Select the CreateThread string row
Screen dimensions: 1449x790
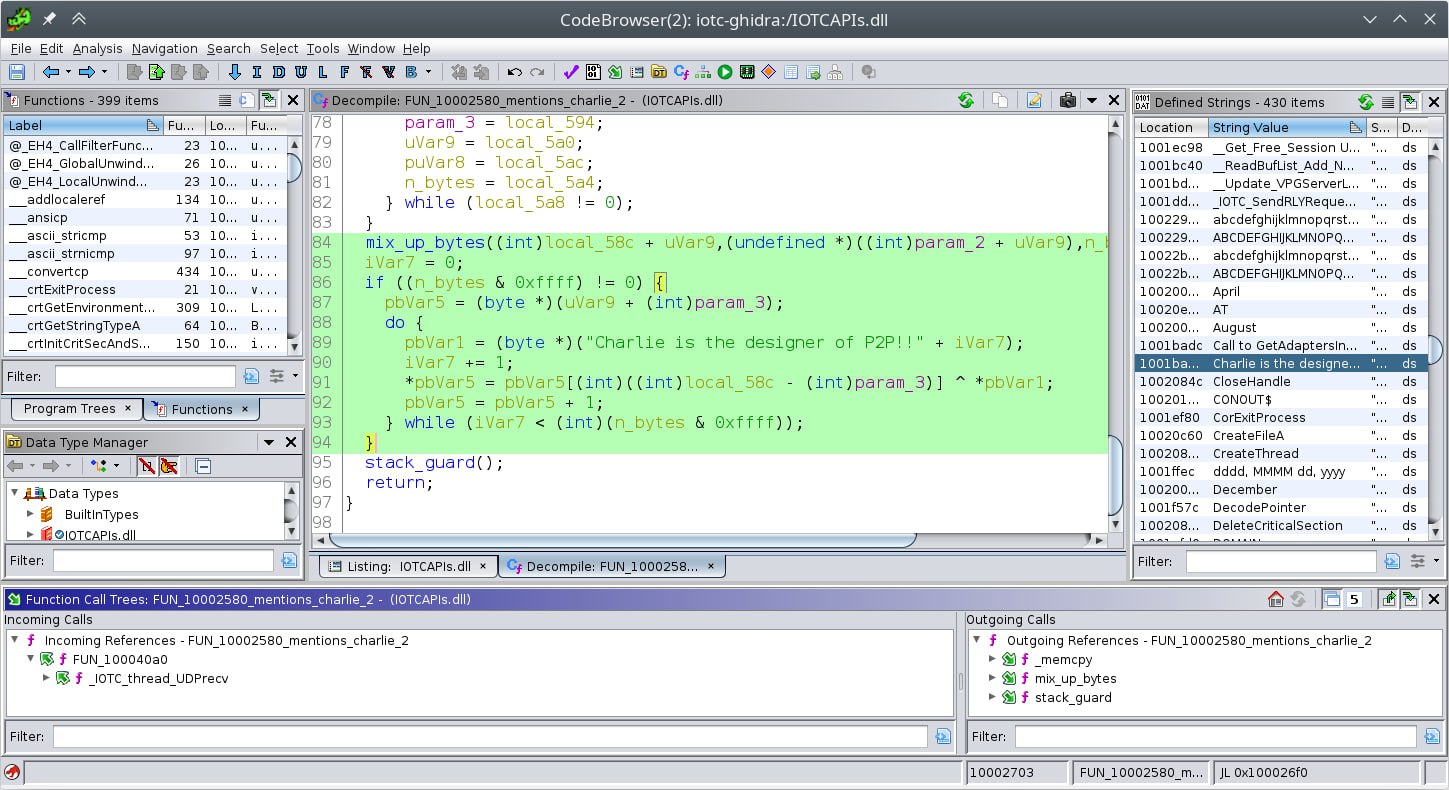click(x=1256, y=453)
